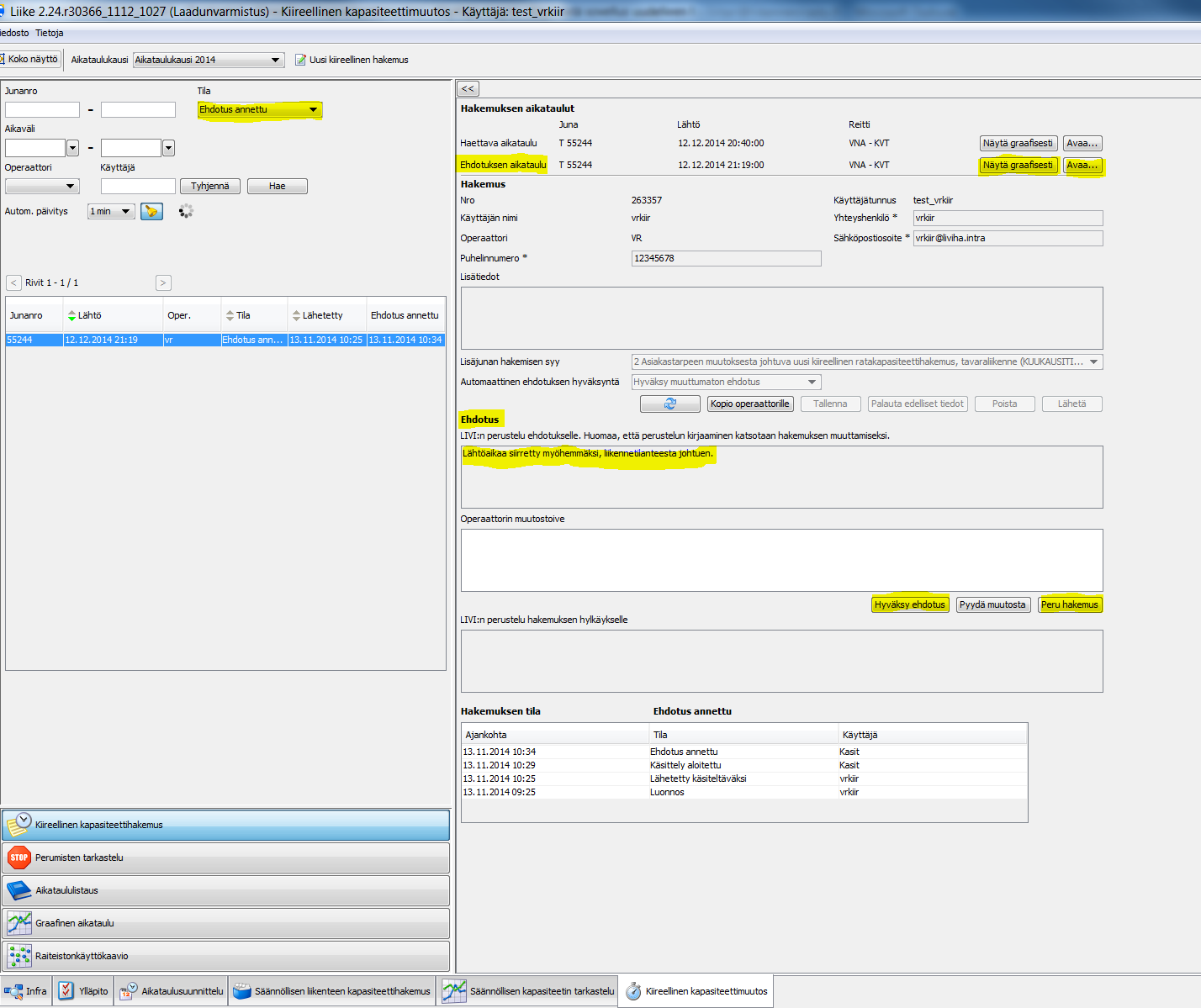Switch to Ylläpito tab
The width and height of the screenshot is (1201, 1008).
[83, 991]
